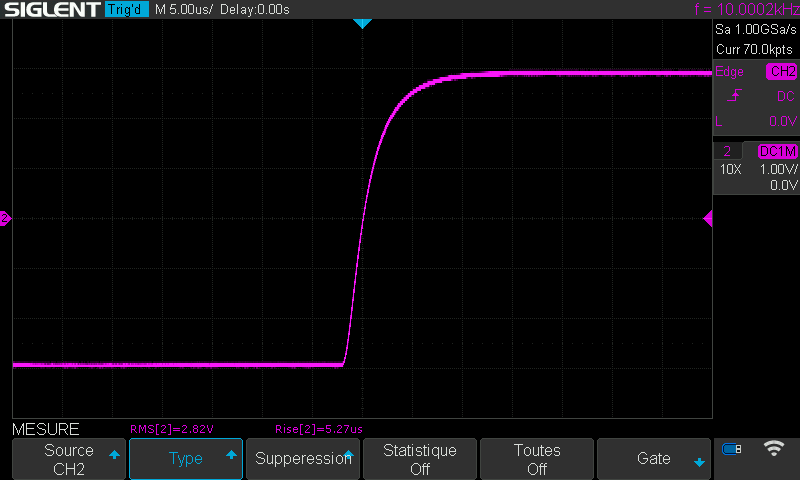Click the trigger level 0.0V value
This screenshot has width=800, height=480.
(783, 121)
